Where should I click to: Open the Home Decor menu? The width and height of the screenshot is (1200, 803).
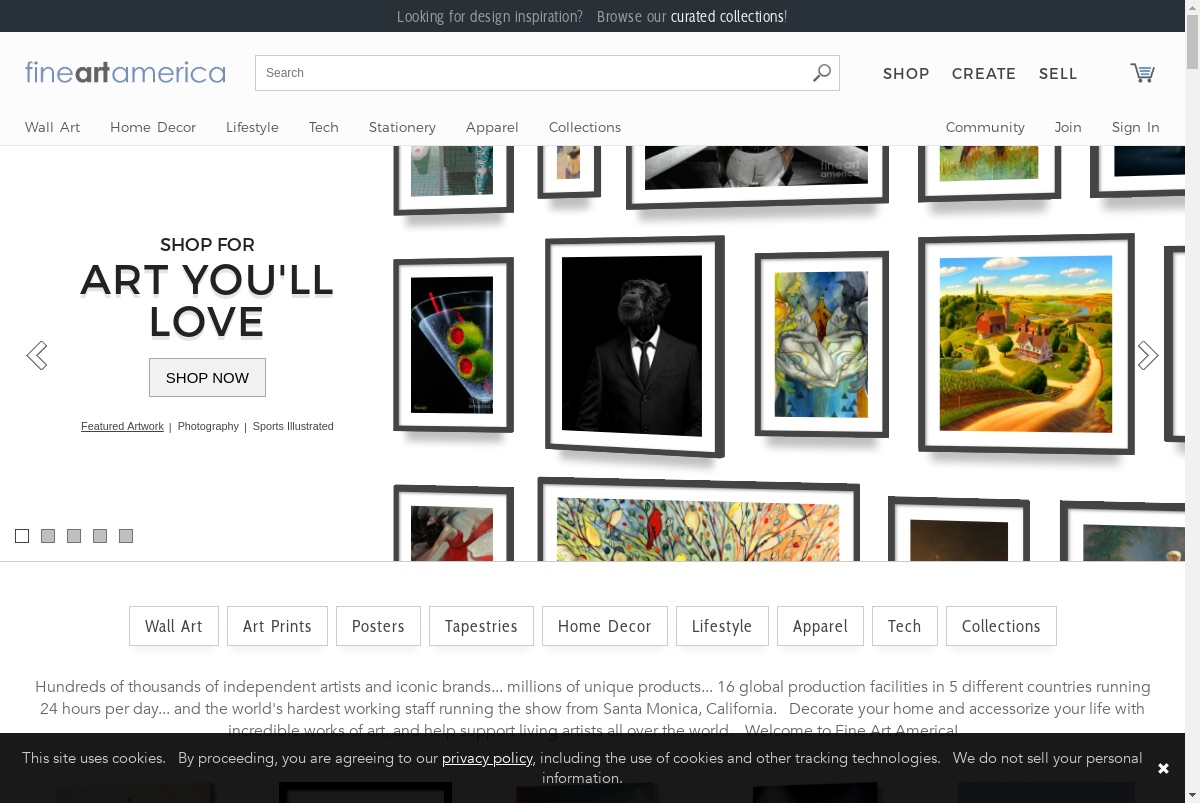153,127
